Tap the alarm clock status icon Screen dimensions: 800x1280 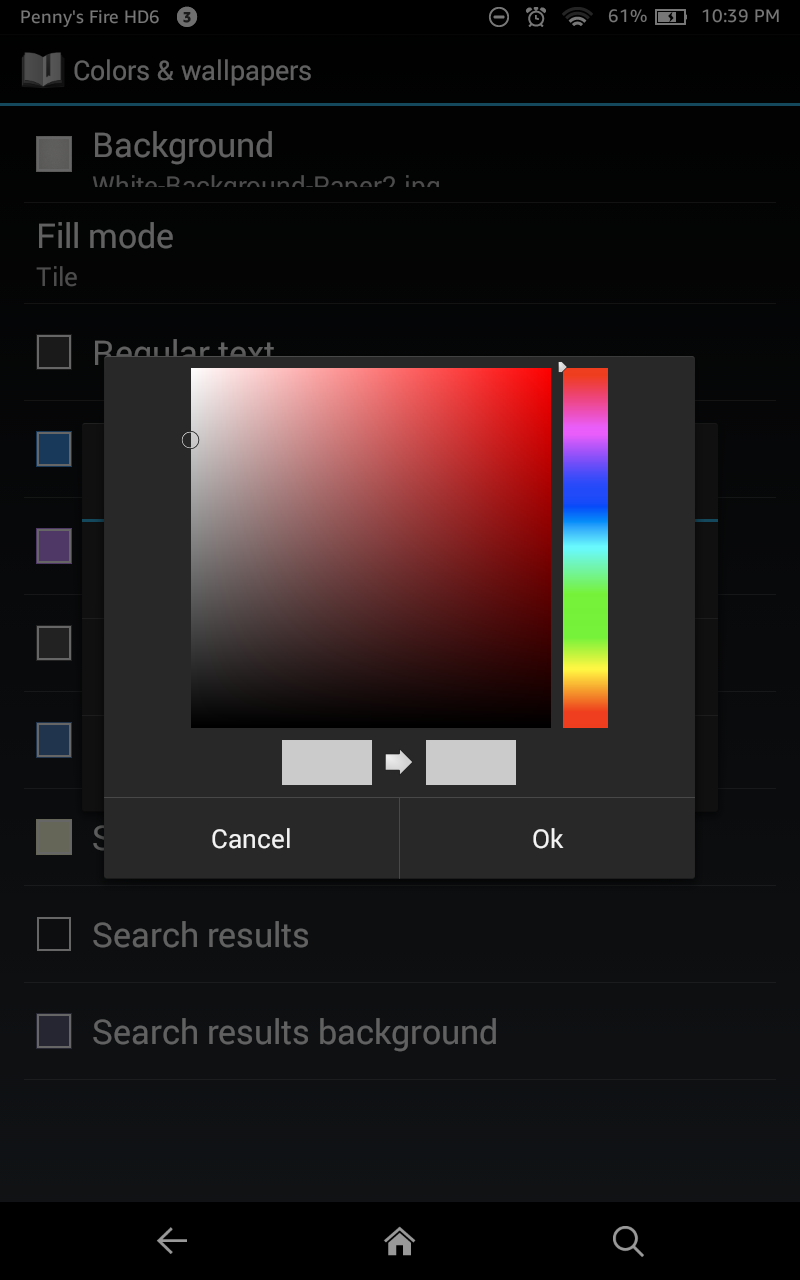tap(537, 17)
